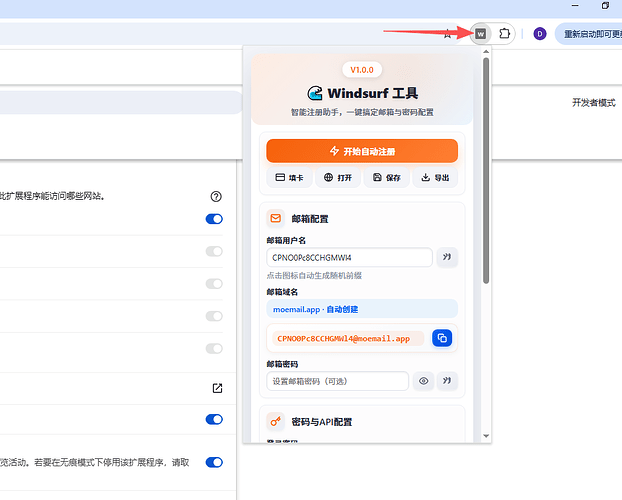Toggle the switch below the external link row
The image size is (622, 500).
pos(214,419)
